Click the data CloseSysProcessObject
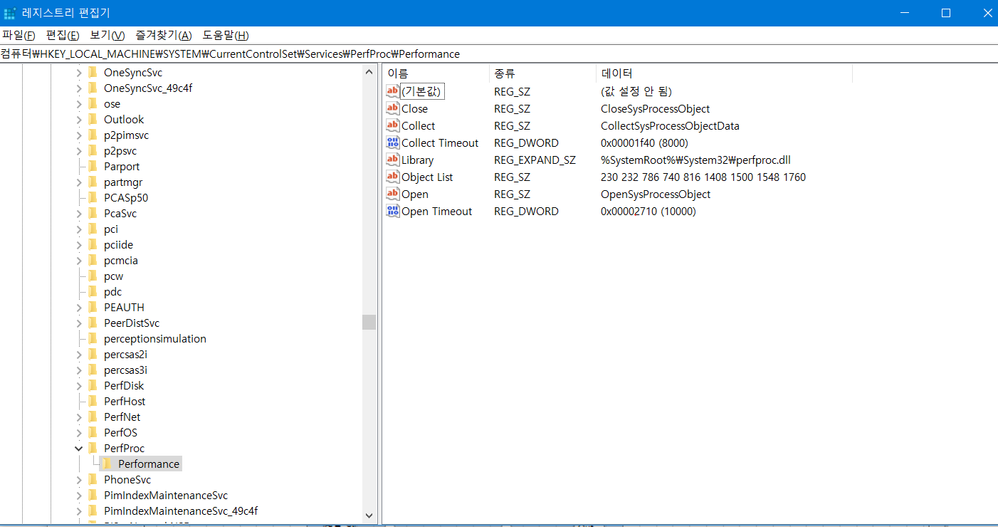Screen dimensions: 998x527 tap(655, 109)
